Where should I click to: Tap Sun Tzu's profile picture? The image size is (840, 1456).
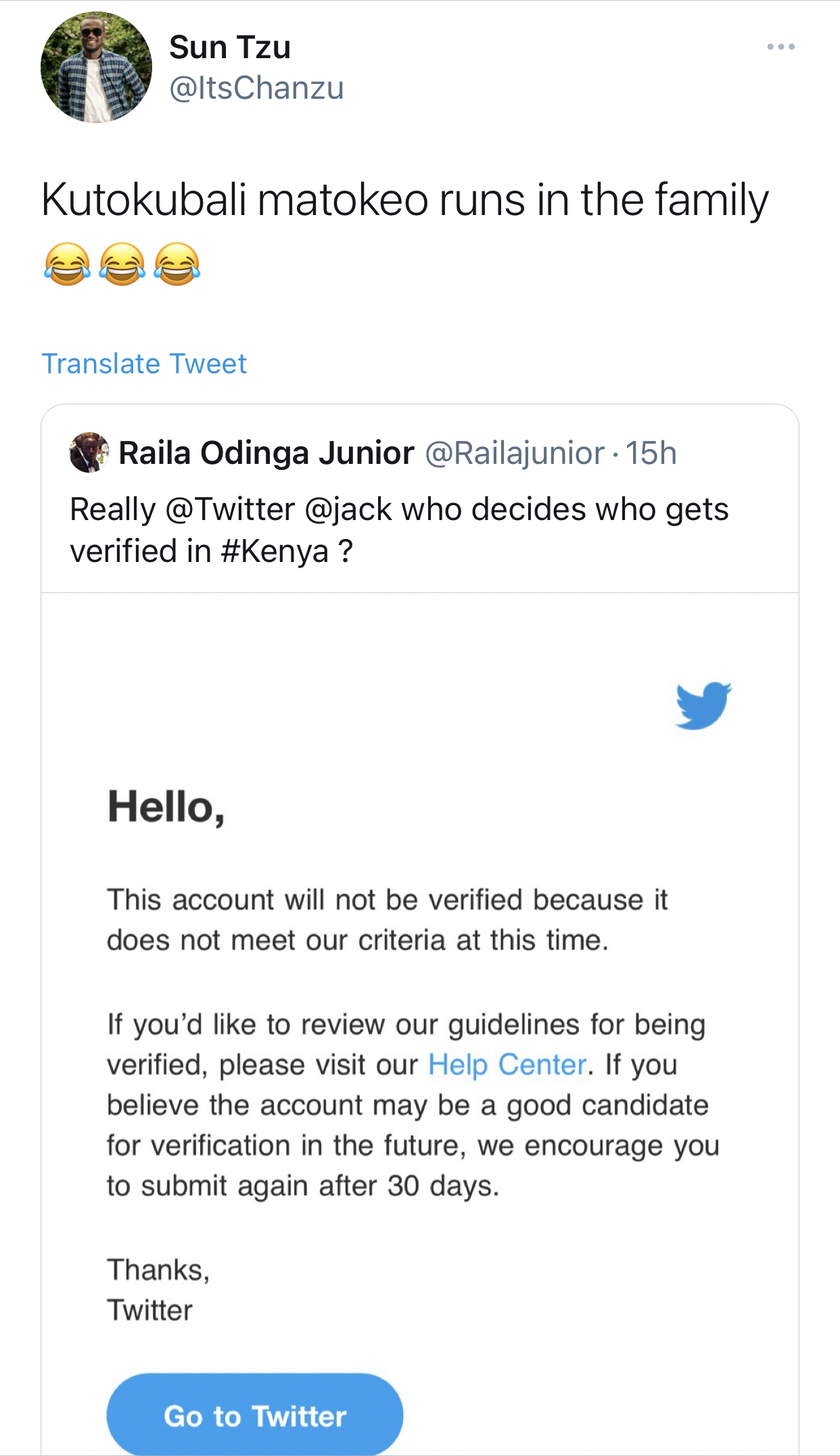(x=96, y=67)
